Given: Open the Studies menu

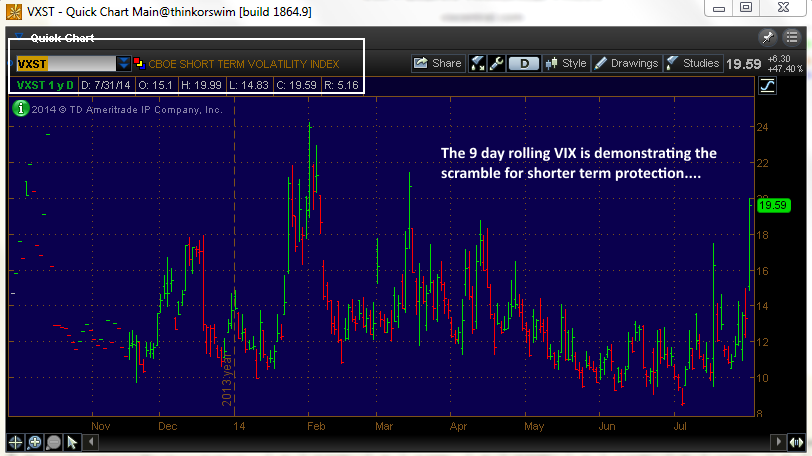Looking at the screenshot, I should (691, 63).
